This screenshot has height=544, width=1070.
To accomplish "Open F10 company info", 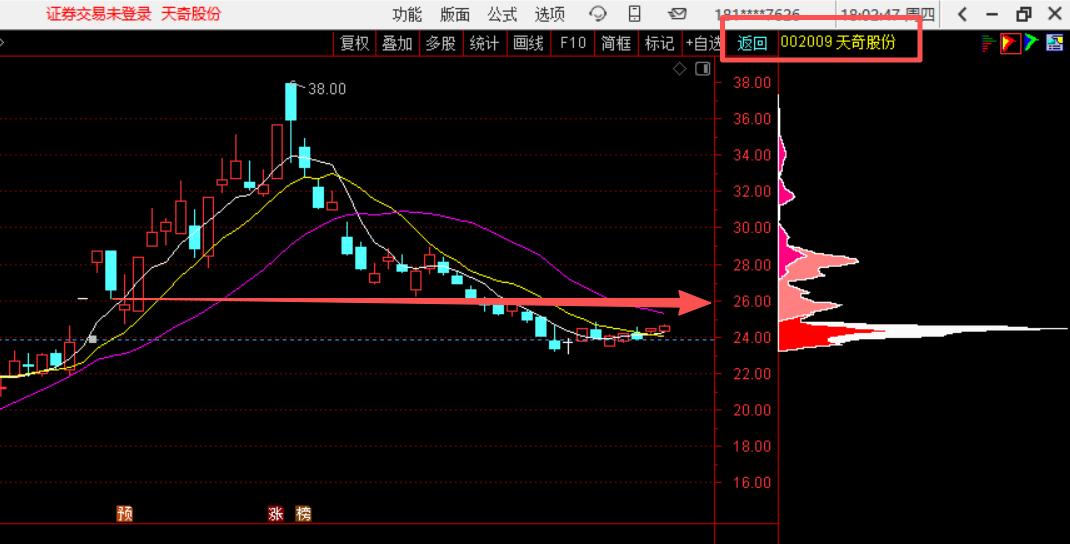I will coord(573,43).
